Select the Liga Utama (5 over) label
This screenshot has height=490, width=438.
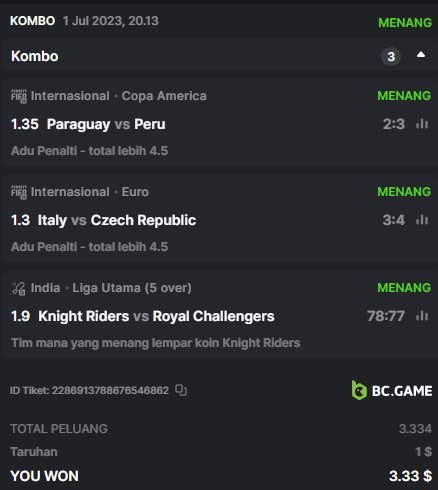tap(132, 288)
